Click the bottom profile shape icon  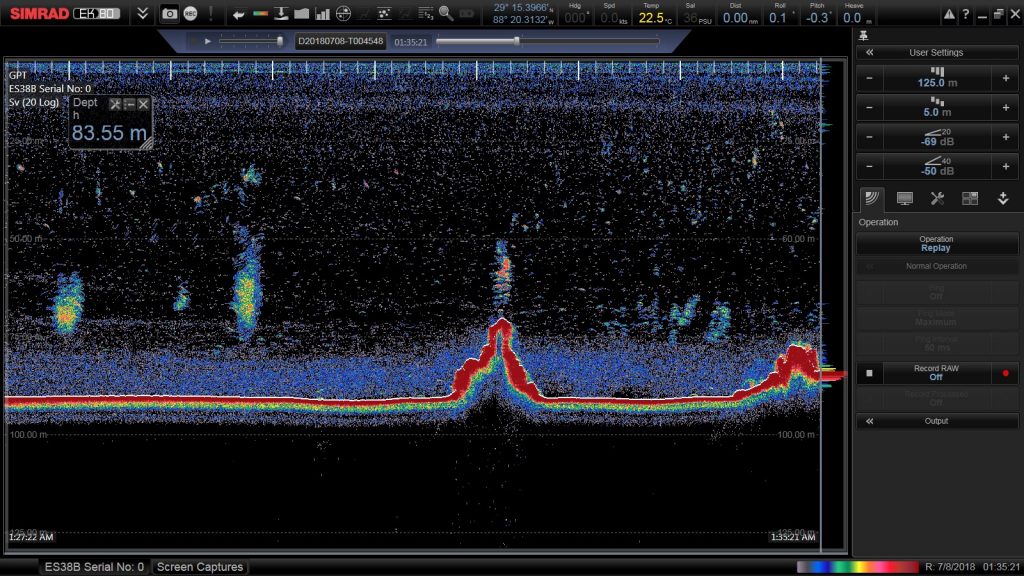(301, 14)
